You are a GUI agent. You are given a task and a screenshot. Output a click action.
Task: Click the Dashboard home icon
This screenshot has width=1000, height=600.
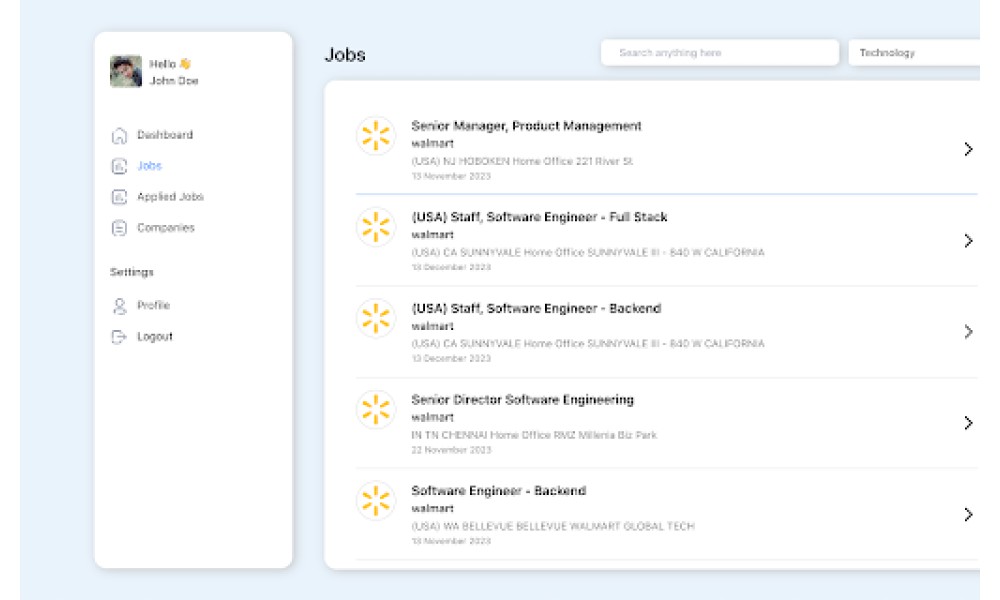coord(119,135)
